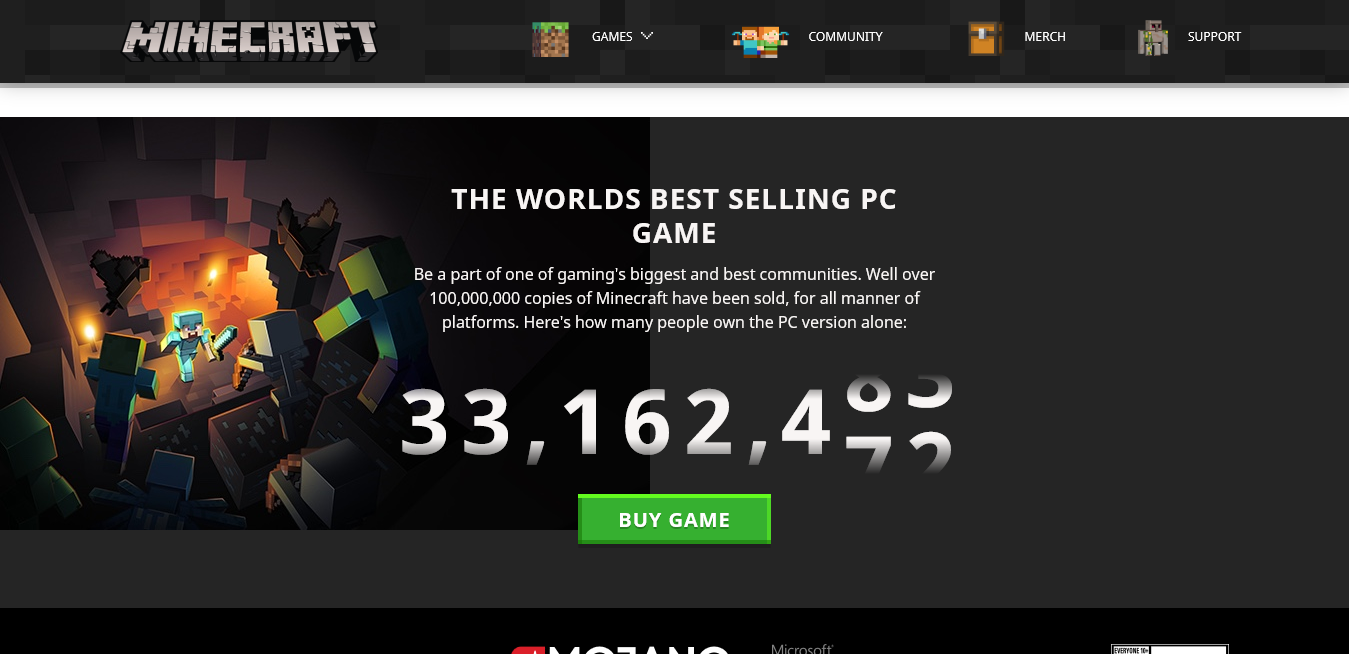Click the 33,162,4 sales counter number

616,423
